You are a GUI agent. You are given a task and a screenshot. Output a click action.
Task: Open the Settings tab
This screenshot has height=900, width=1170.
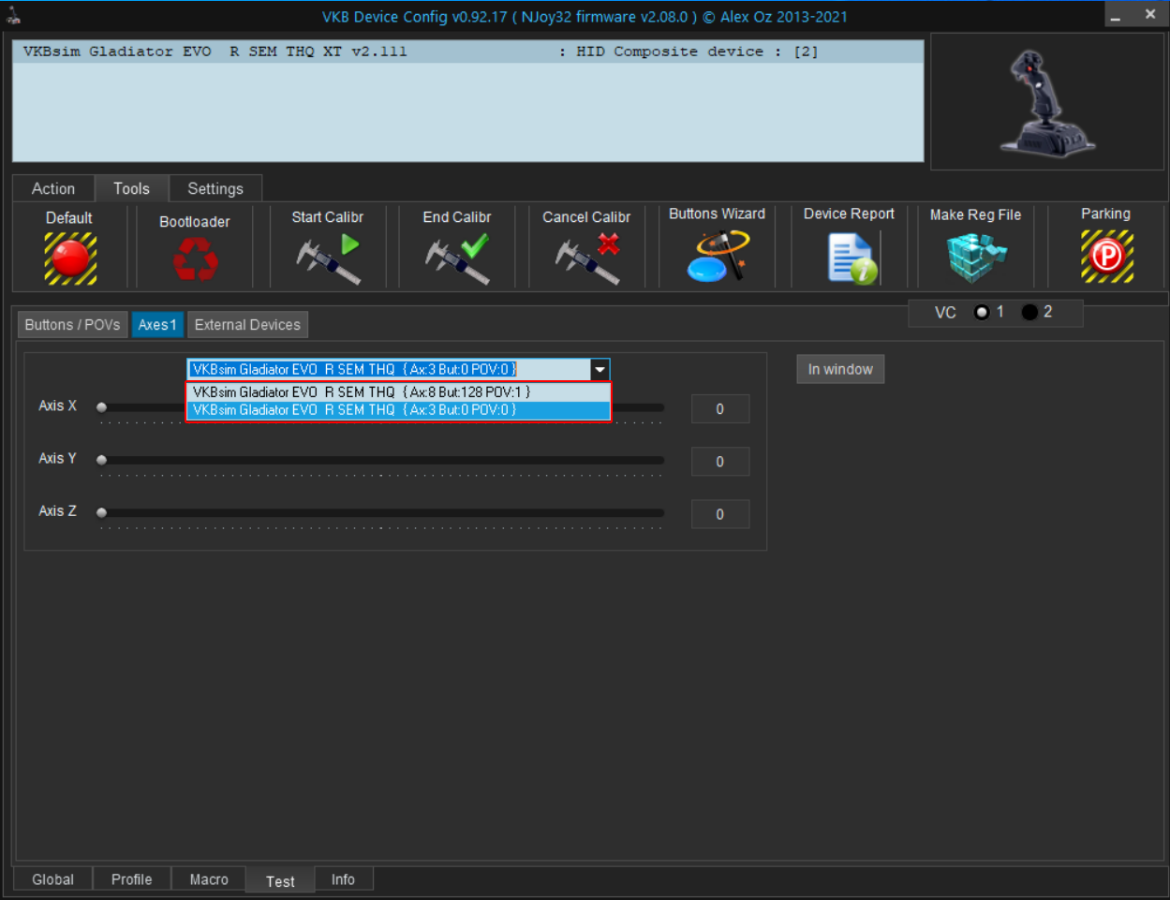pyautogui.click(x=215, y=189)
